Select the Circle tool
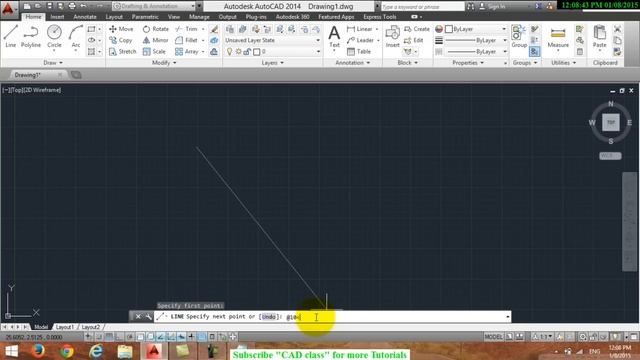640x360 pixels. tap(54, 36)
